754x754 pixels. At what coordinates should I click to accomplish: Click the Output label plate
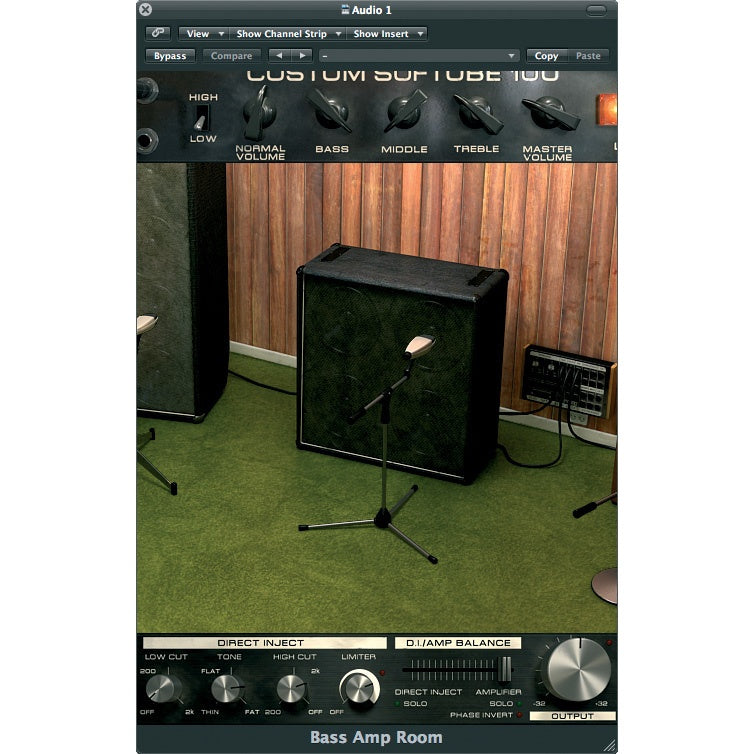573,716
